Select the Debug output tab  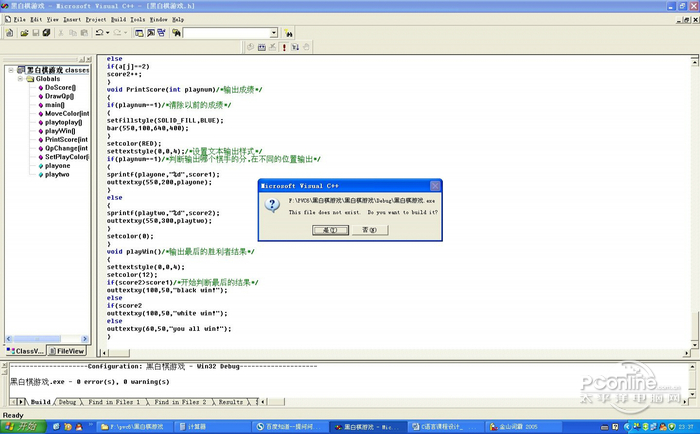click(x=68, y=402)
